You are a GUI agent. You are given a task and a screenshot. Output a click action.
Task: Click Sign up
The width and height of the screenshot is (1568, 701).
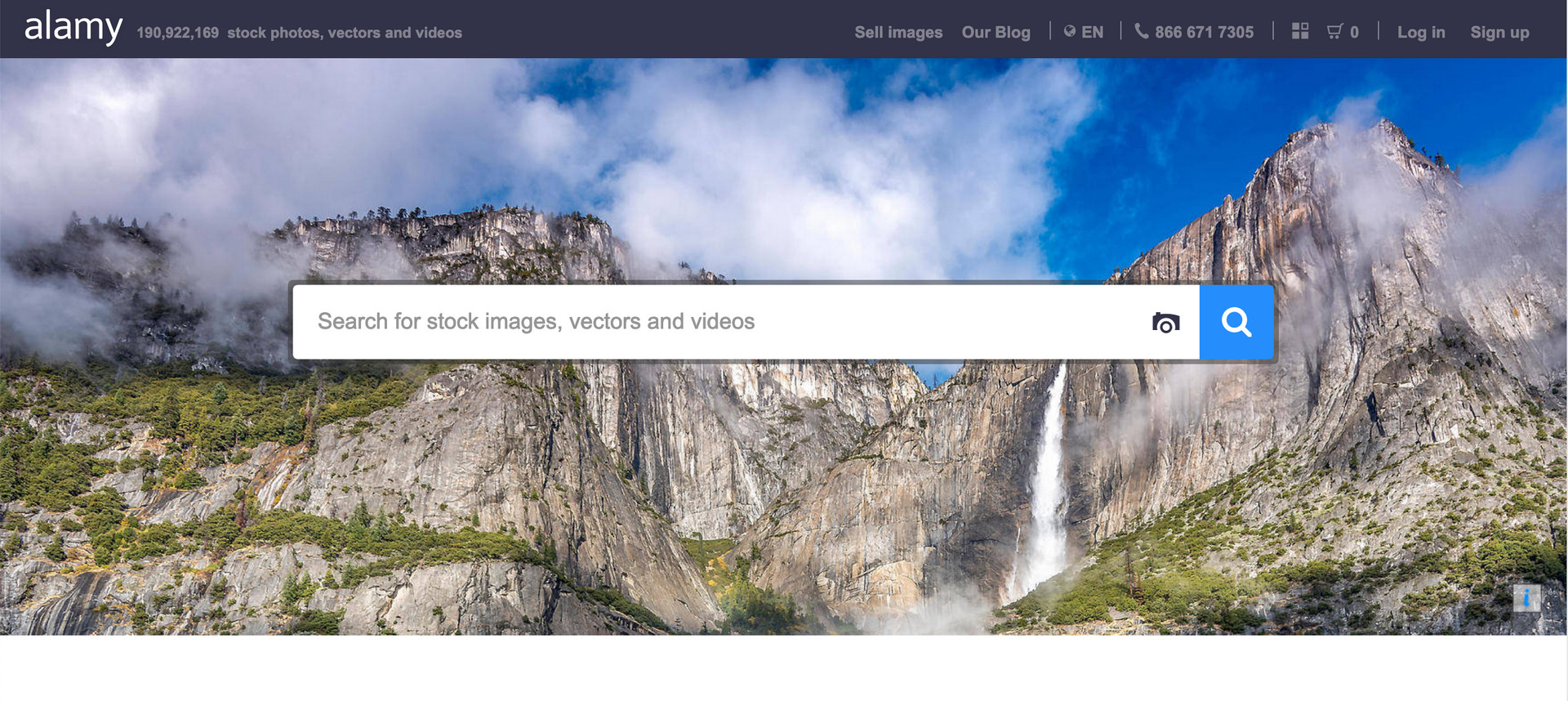click(x=1499, y=33)
